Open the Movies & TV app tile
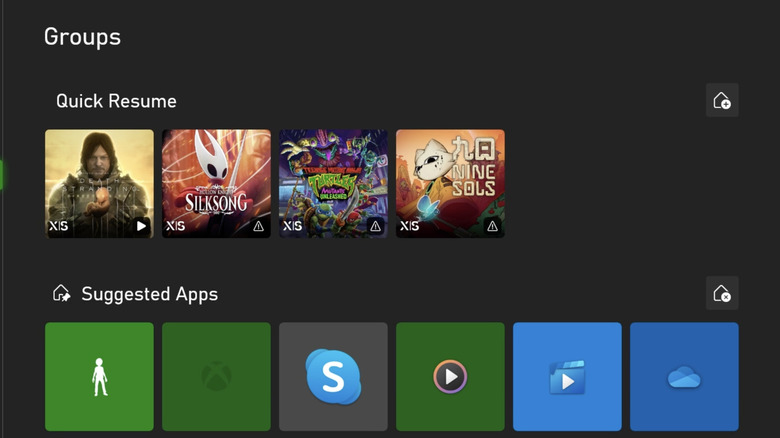This screenshot has height=438, width=780. click(x=567, y=377)
